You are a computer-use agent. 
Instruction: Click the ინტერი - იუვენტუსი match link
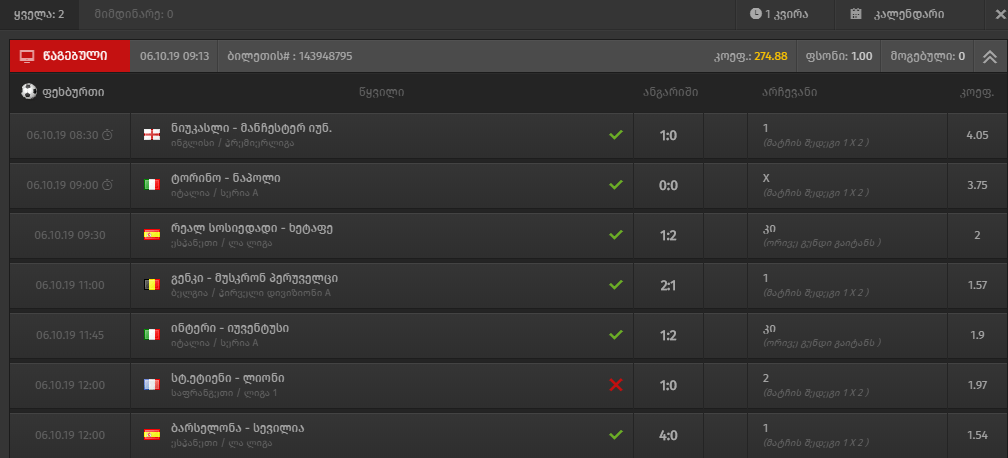(x=230, y=328)
